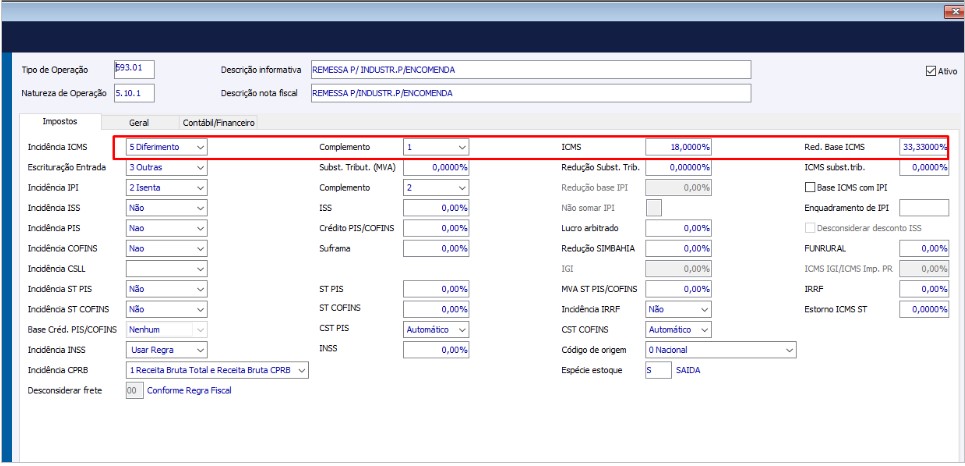965x466 pixels.
Task: Click the Espécie estoque code field
Action: point(658,370)
